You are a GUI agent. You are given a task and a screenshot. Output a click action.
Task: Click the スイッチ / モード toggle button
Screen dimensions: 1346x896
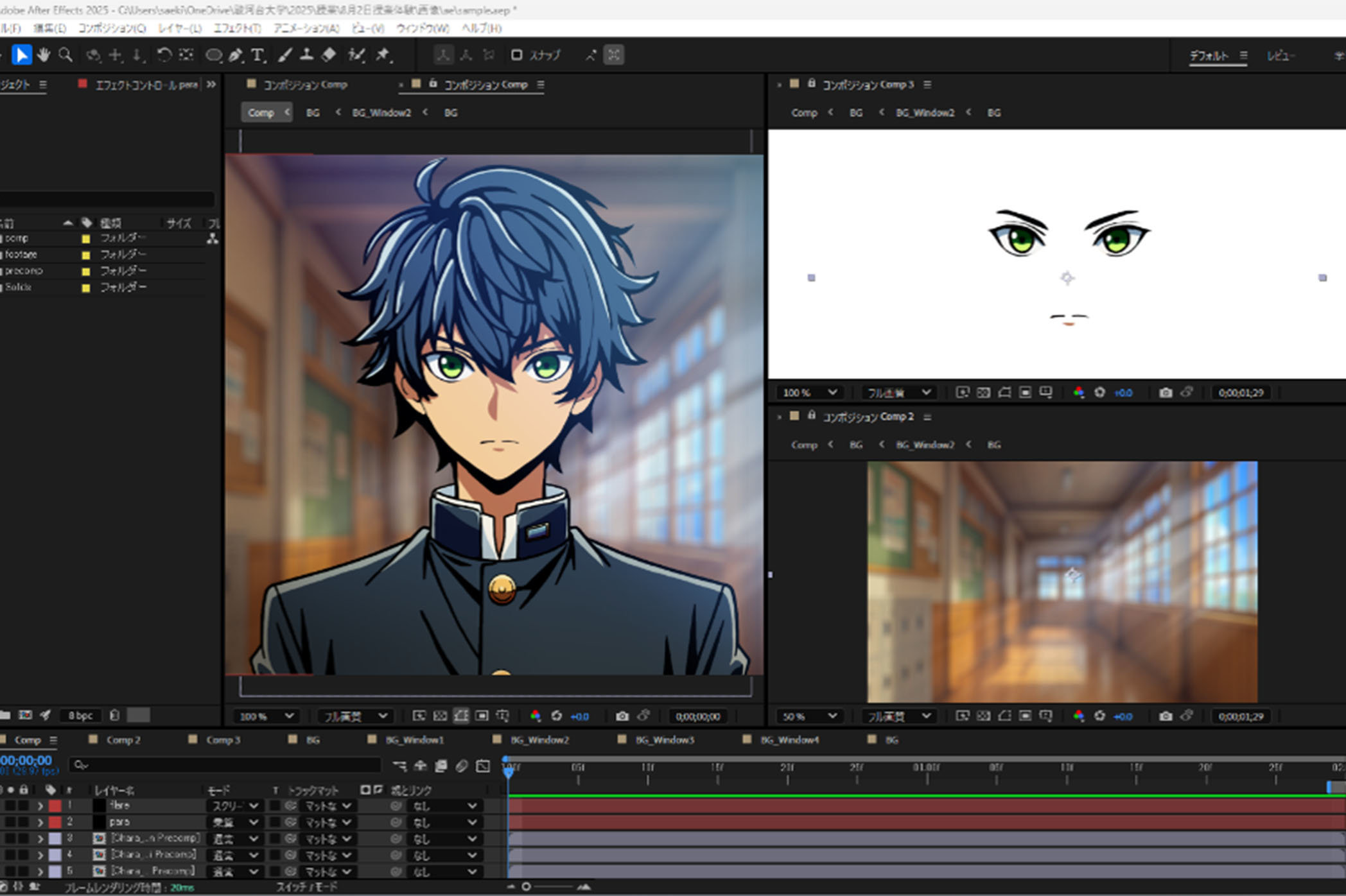pos(307,886)
